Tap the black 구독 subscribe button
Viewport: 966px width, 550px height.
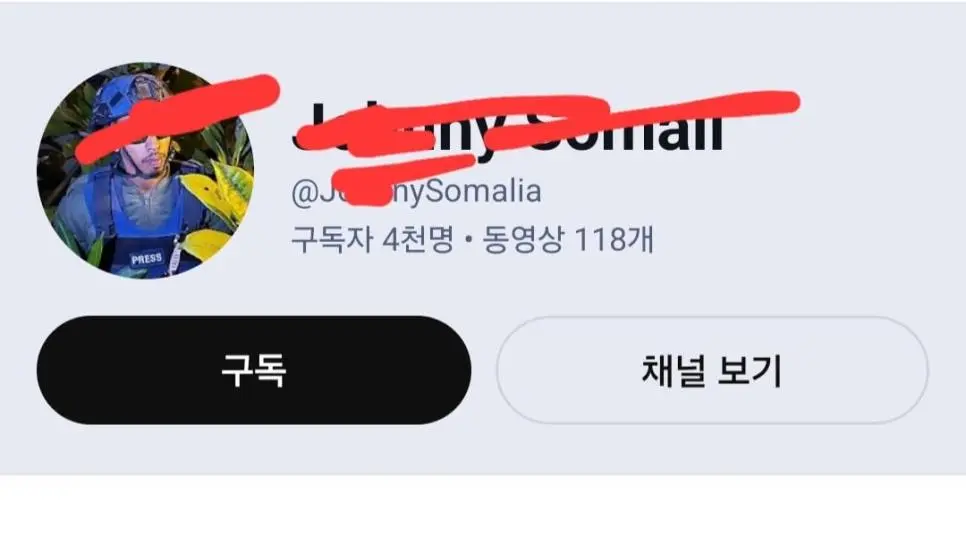(x=254, y=370)
